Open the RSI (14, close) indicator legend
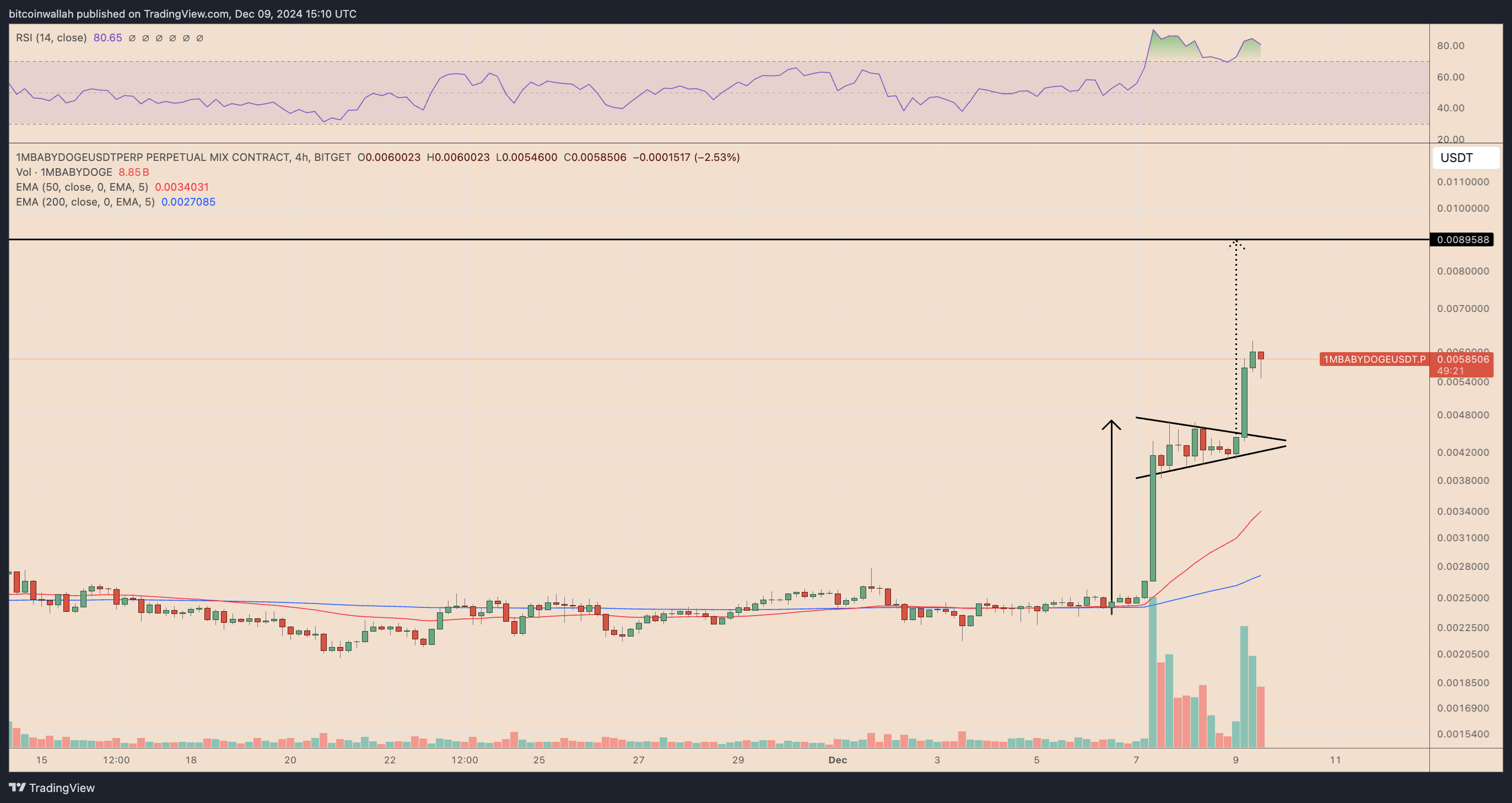 (51, 37)
